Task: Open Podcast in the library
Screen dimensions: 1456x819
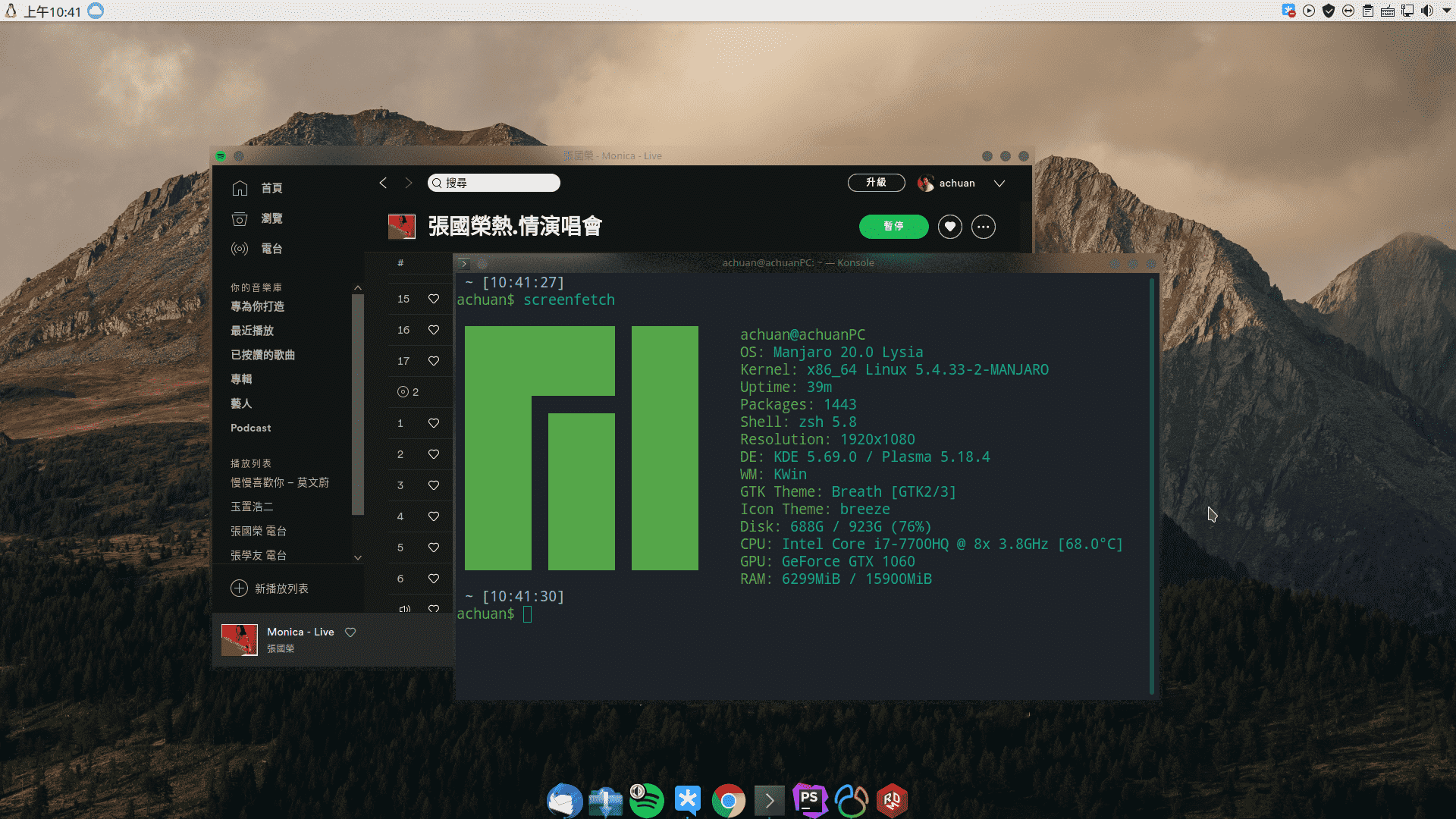Action: [x=251, y=428]
